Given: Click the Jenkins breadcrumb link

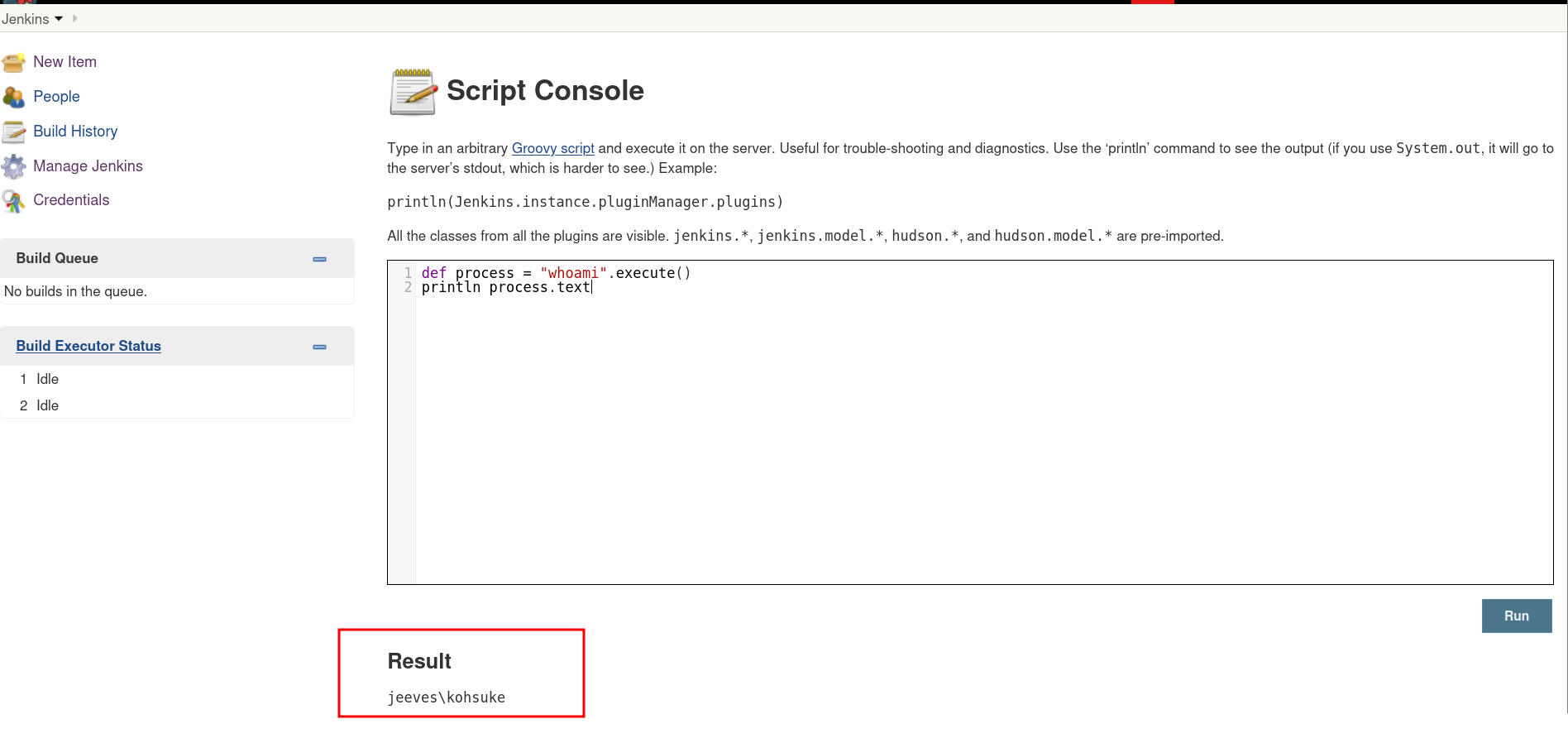Looking at the screenshot, I should click(25, 19).
